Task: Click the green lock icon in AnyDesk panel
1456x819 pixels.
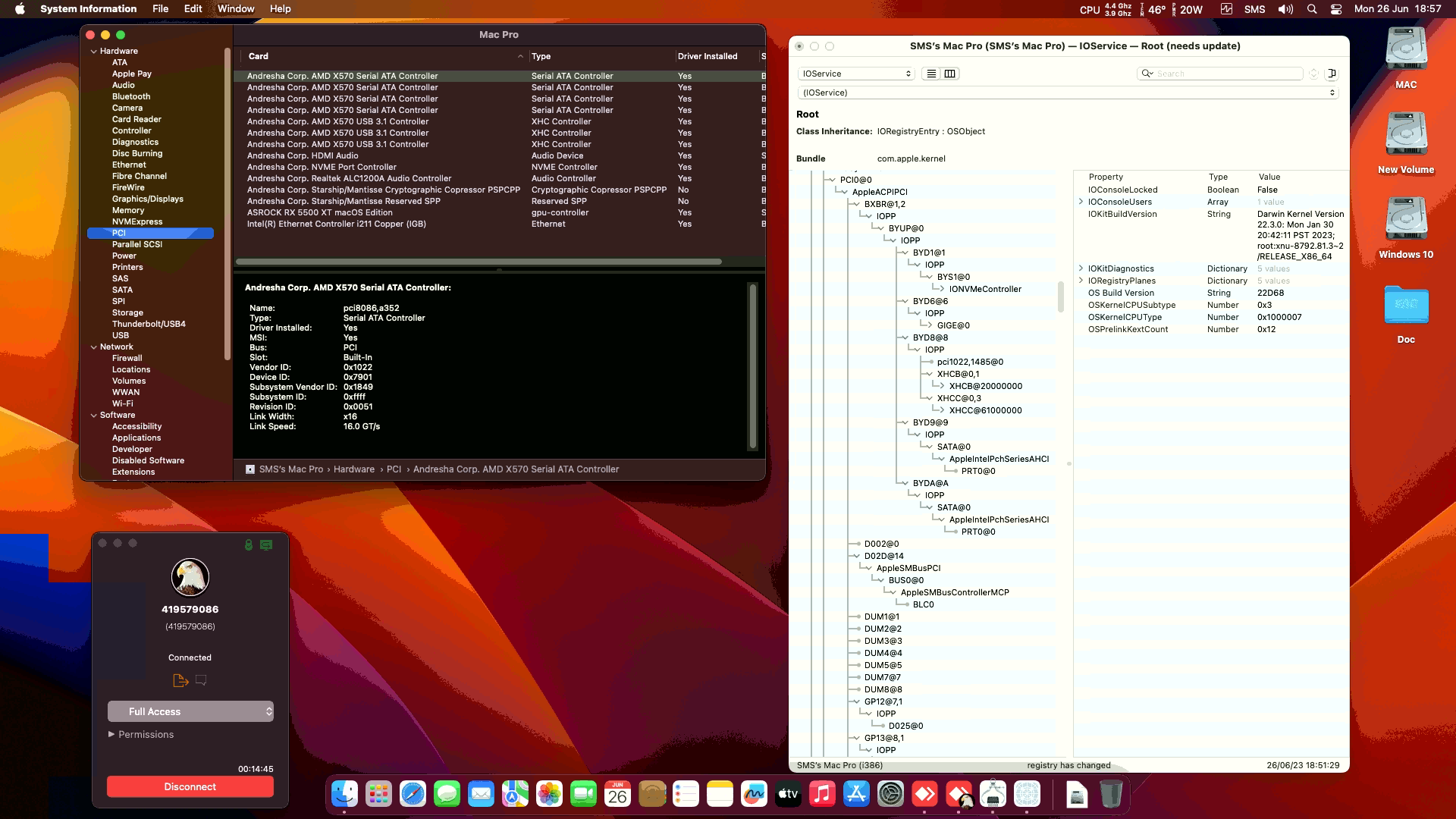Action: [x=249, y=544]
